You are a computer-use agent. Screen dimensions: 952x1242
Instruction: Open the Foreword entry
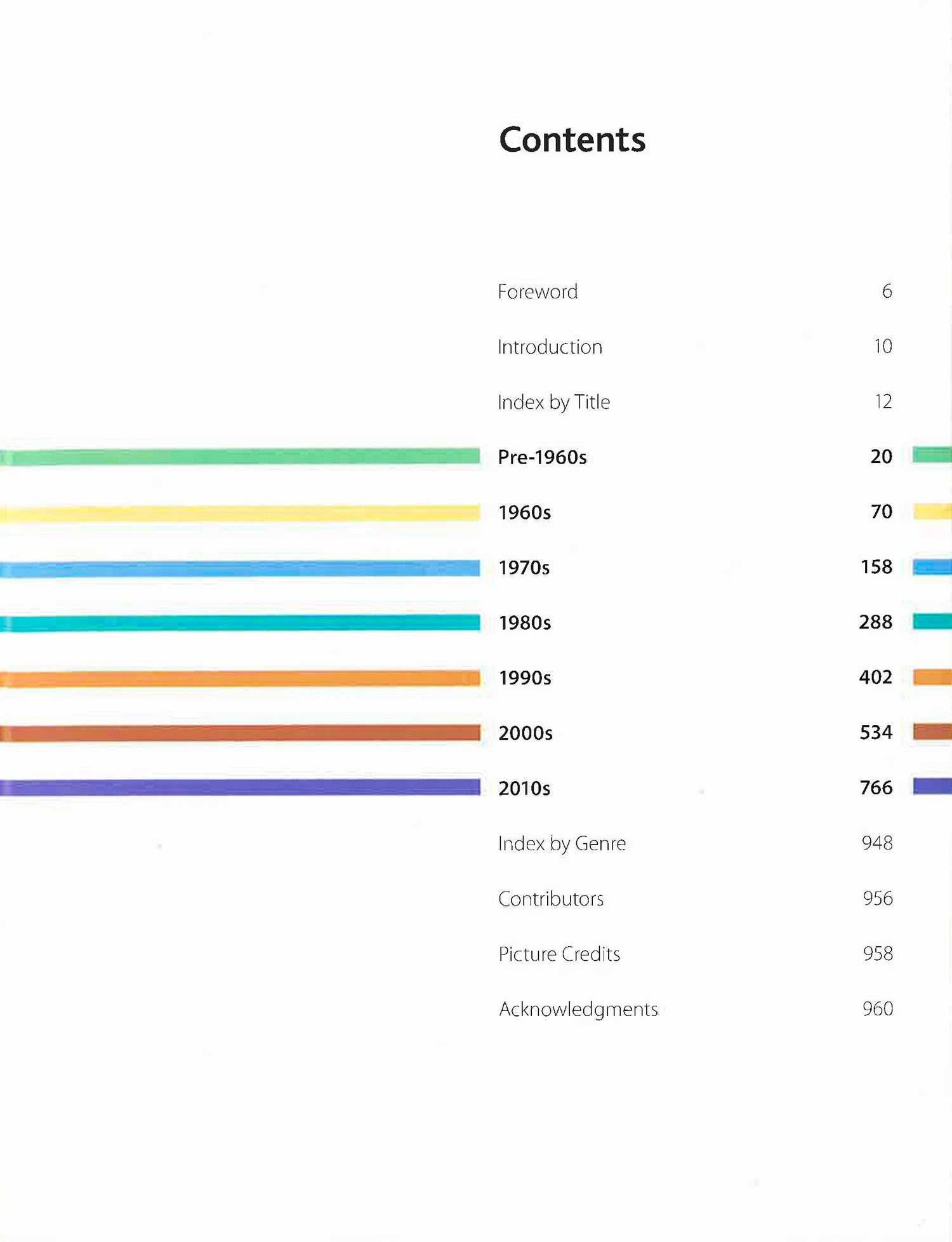(x=538, y=291)
